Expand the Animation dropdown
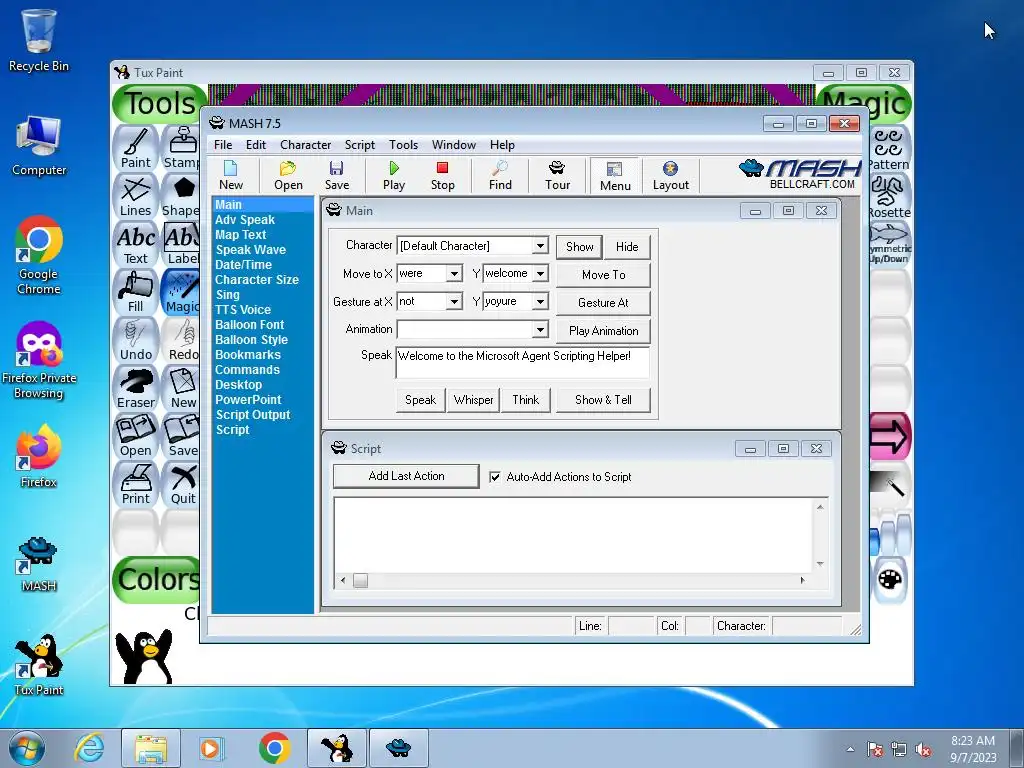This screenshot has width=1024, height=768. tap(540, 330)
